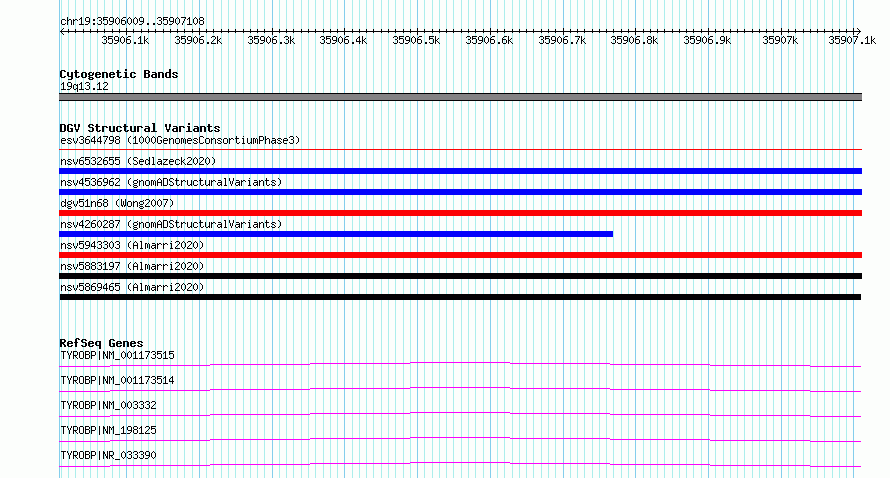Select transcript TYROBP|NR_033390
890x478 pixels.
108,455
